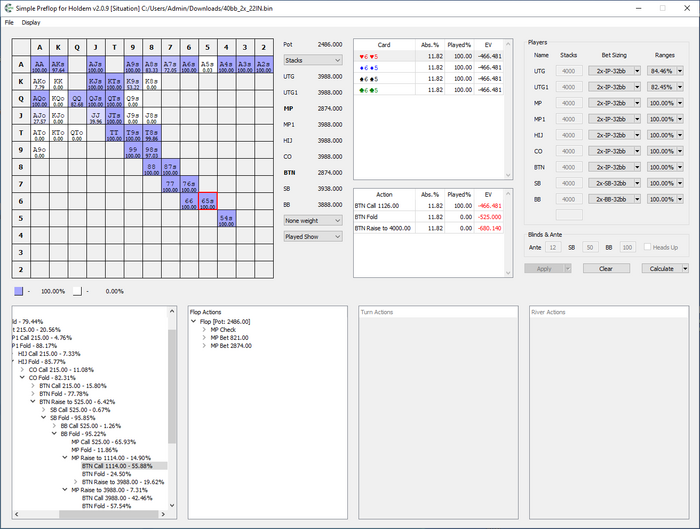Click the Ante input field

(x=553, y=247)
